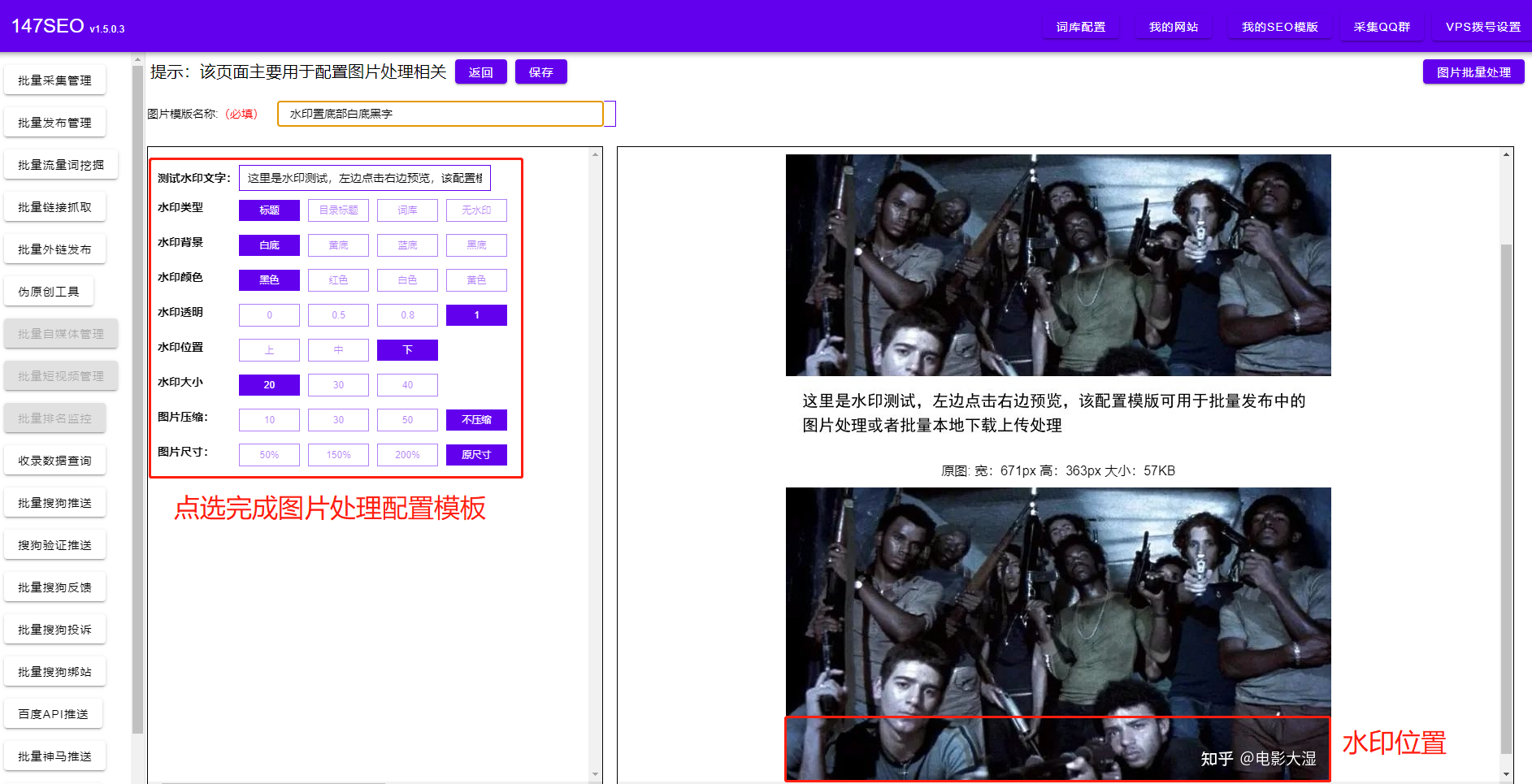Open 批量神马推送 in sidebar

pos(54,756)
